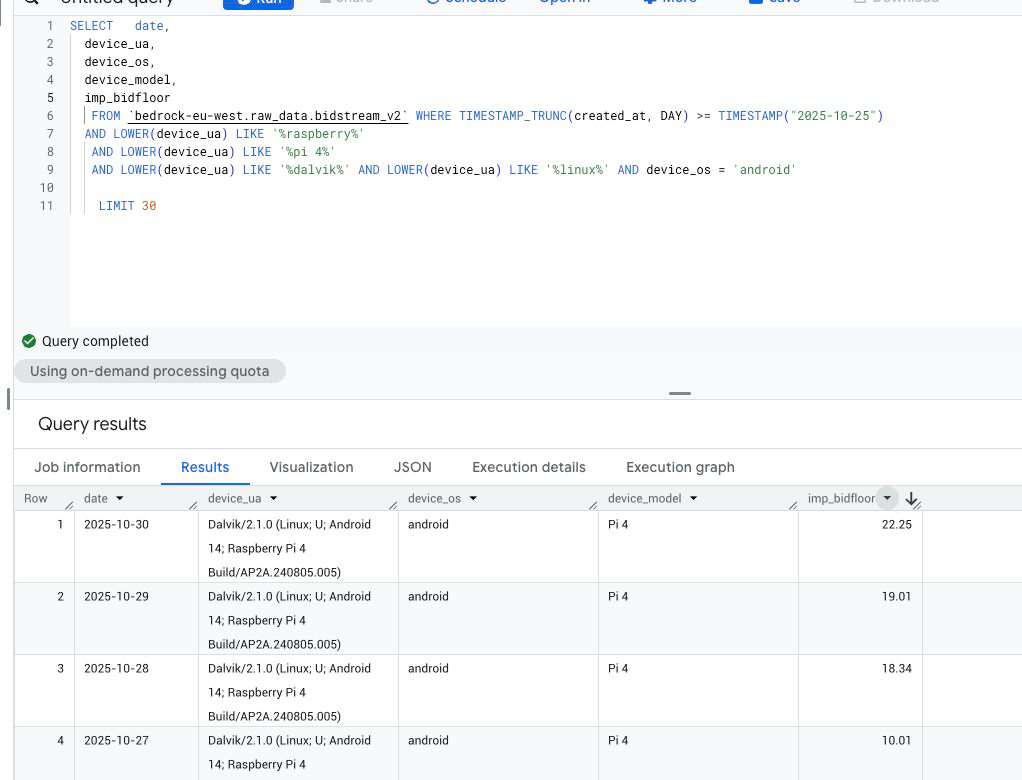The width and height of the screenshot is (1022, 780).
Task: Click the LIMIT 30 clause on line 11
Action: (x=127, y=206)
